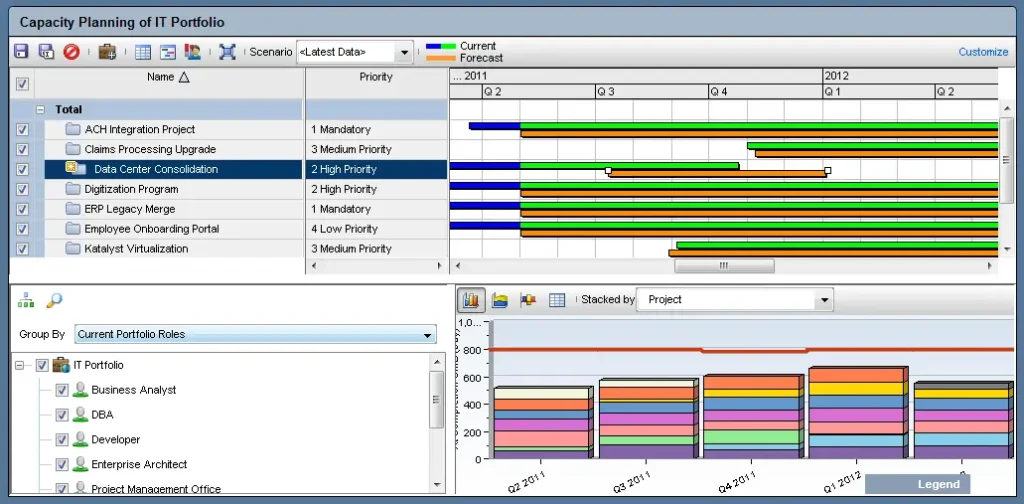
Task: Select the stacked bar chart view icon
Action: coord(471,299)
